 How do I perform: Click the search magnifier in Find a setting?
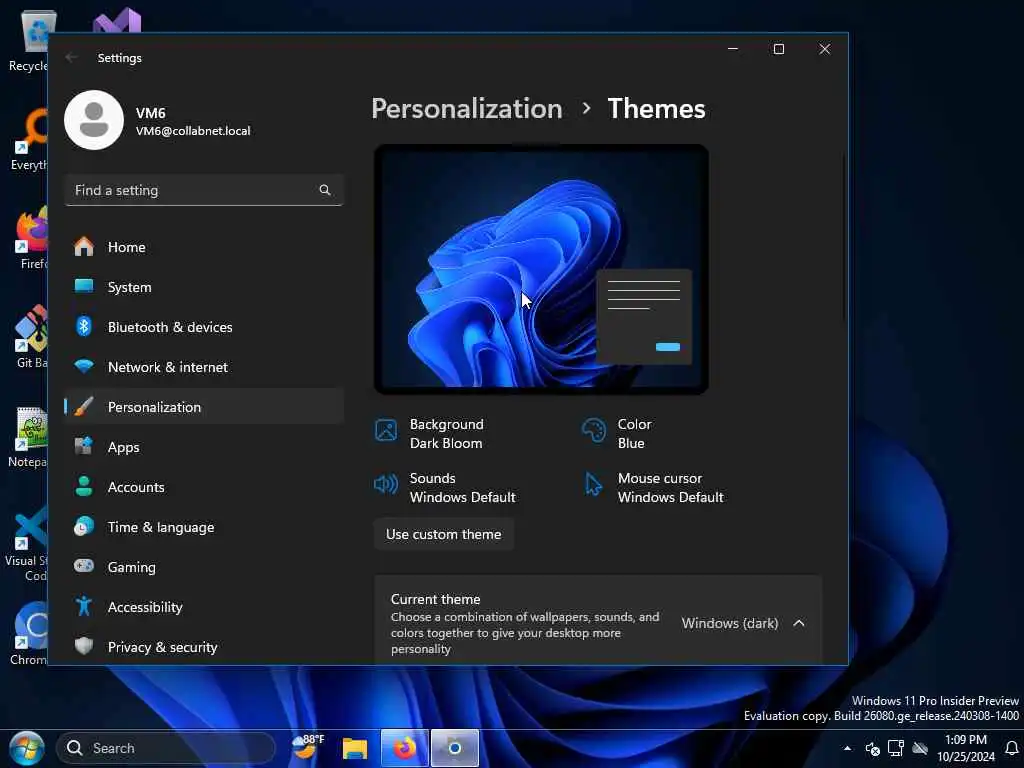coord(325,190)
